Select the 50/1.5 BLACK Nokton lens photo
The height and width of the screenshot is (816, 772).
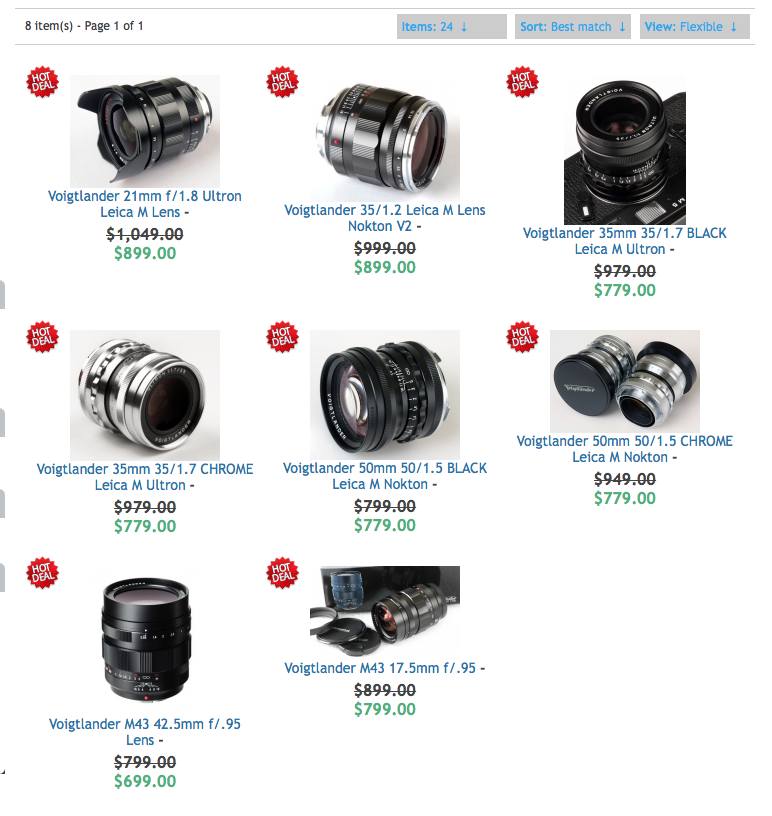pyautogui.click(x=385, y=394)
